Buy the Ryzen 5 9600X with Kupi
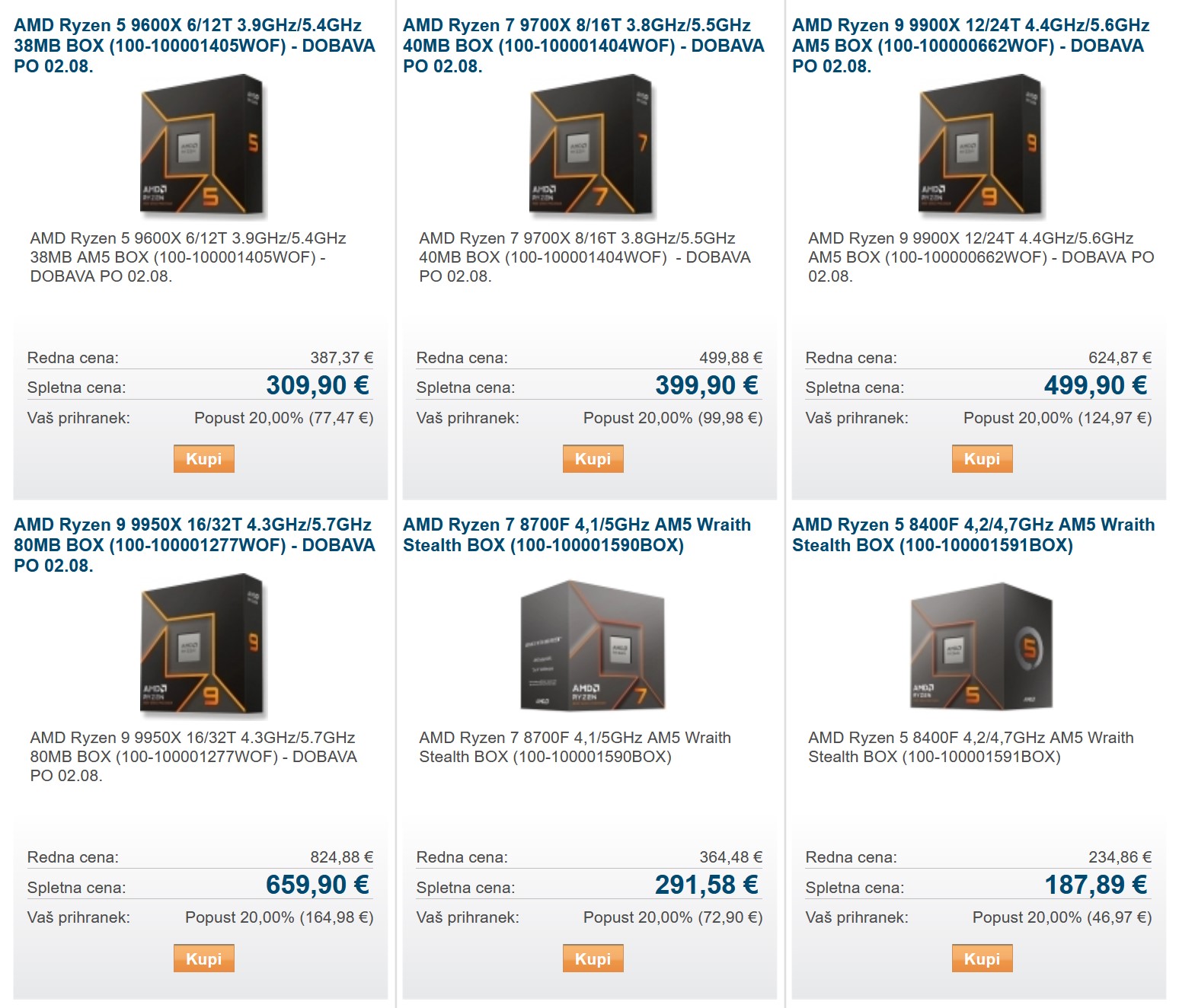 pos(204,459)
